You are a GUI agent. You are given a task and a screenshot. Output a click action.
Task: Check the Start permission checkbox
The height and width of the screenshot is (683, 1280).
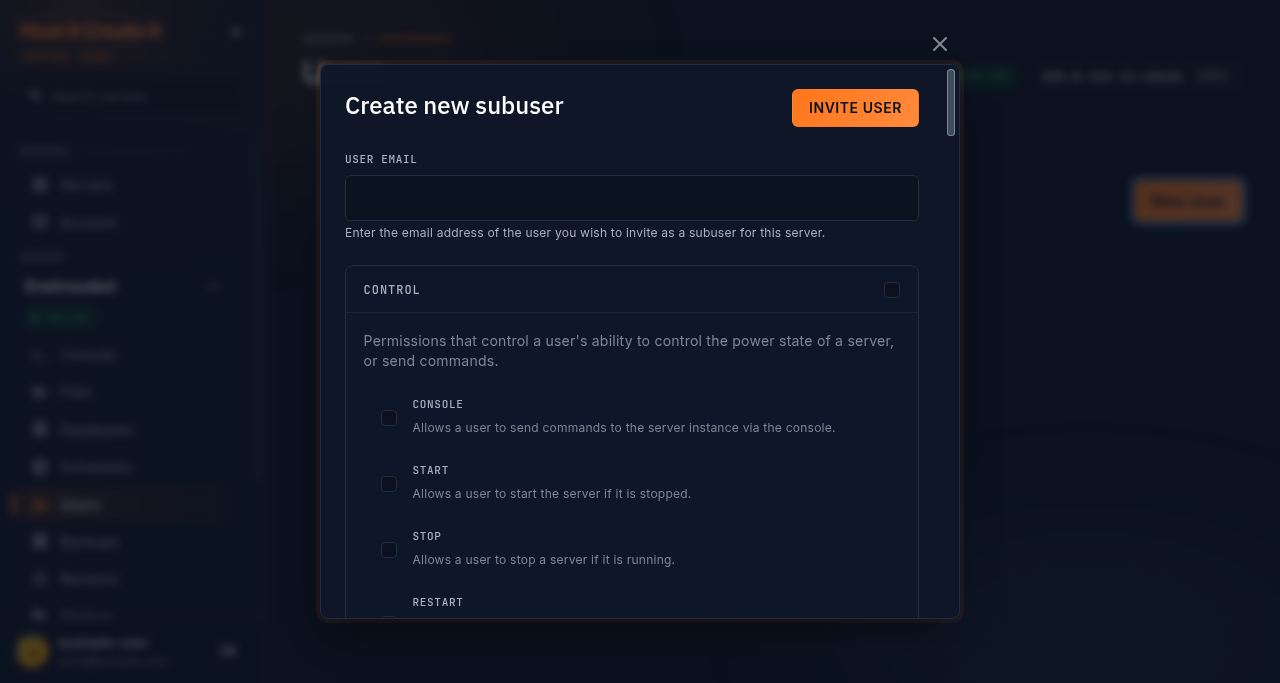[389, 484]
